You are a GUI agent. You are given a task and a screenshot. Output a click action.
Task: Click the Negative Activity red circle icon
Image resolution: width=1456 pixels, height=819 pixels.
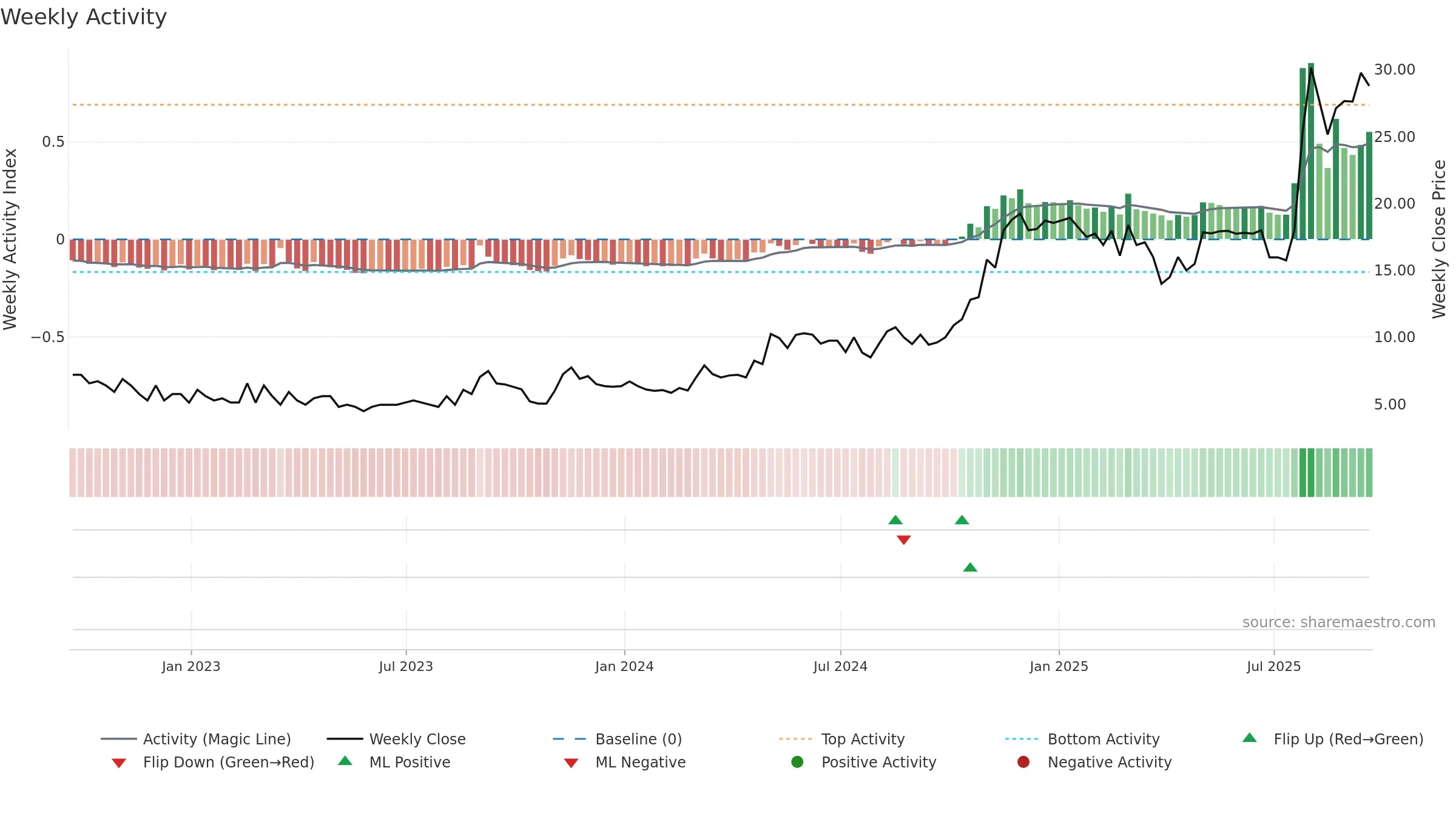pyautogui.click(x=1023, y=762)
